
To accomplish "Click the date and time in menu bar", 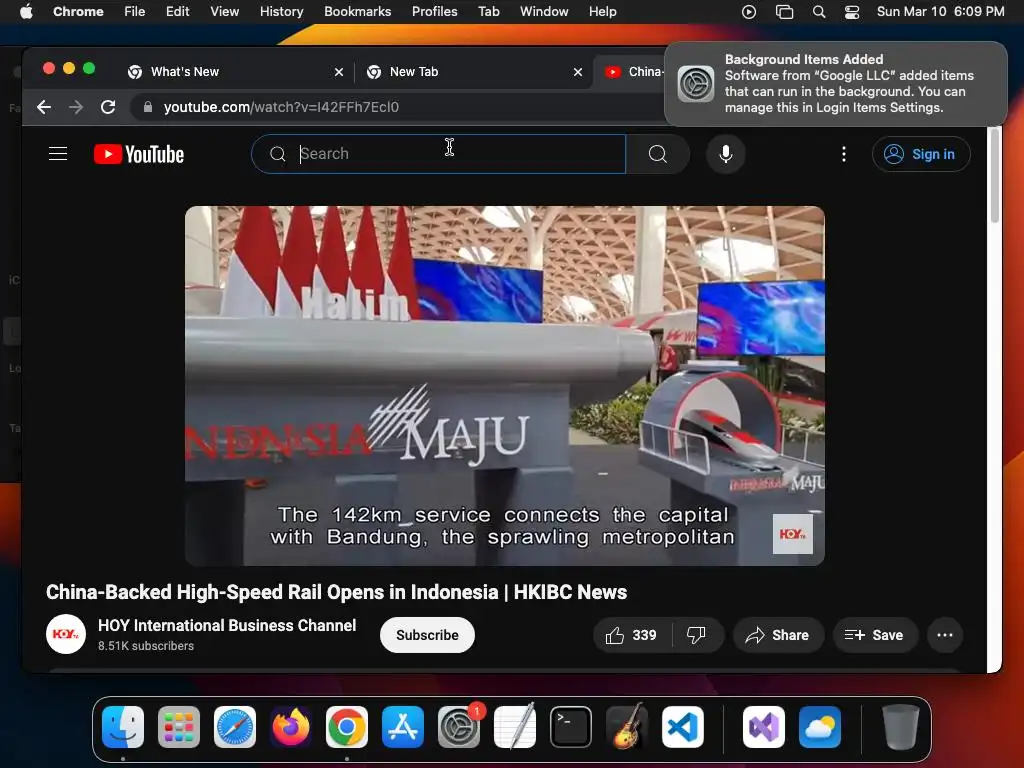I will pos(940,11).
